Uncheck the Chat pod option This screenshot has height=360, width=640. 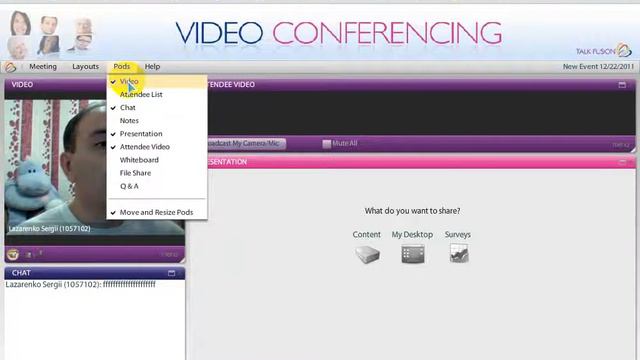click(x=157, y=107)
